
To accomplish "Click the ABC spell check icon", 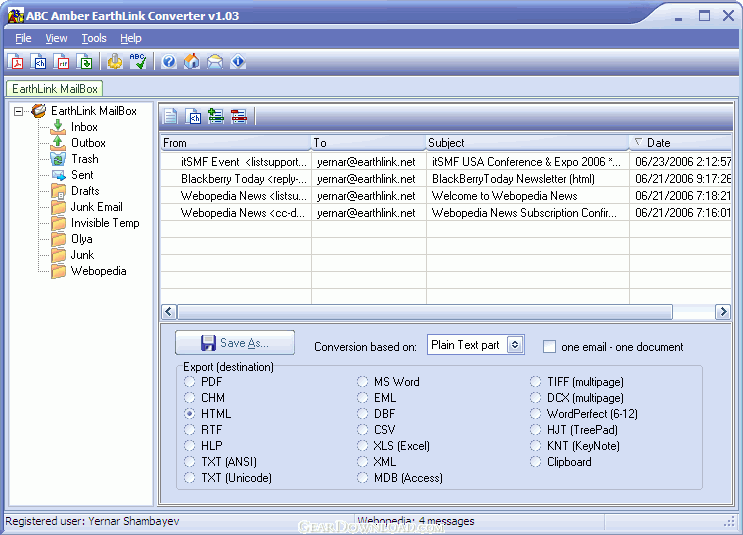I will click(138, 62).
